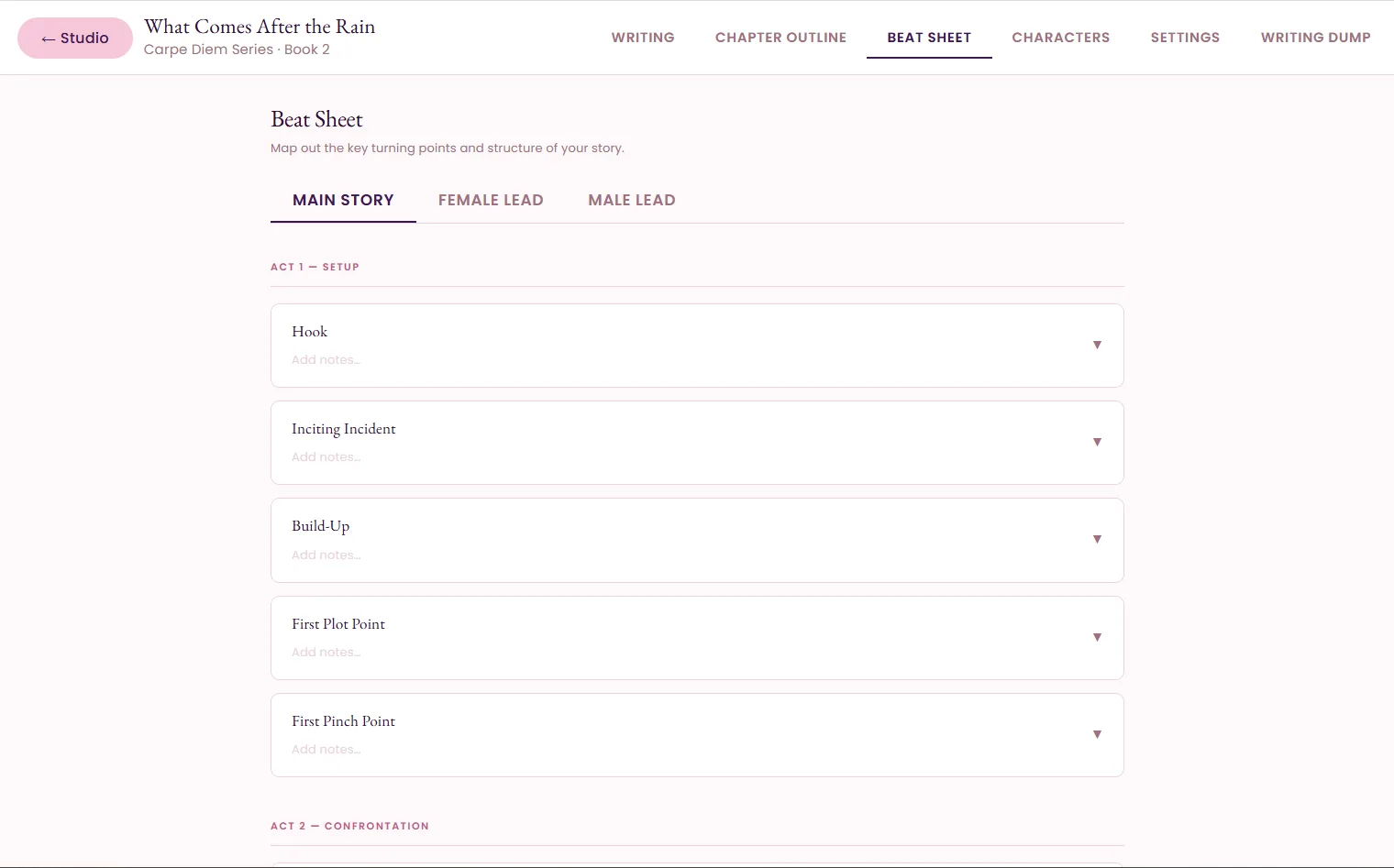The image size is (1394, 868).
Task: Switch to Female Lead beat sheet
Action: point(491,200)
